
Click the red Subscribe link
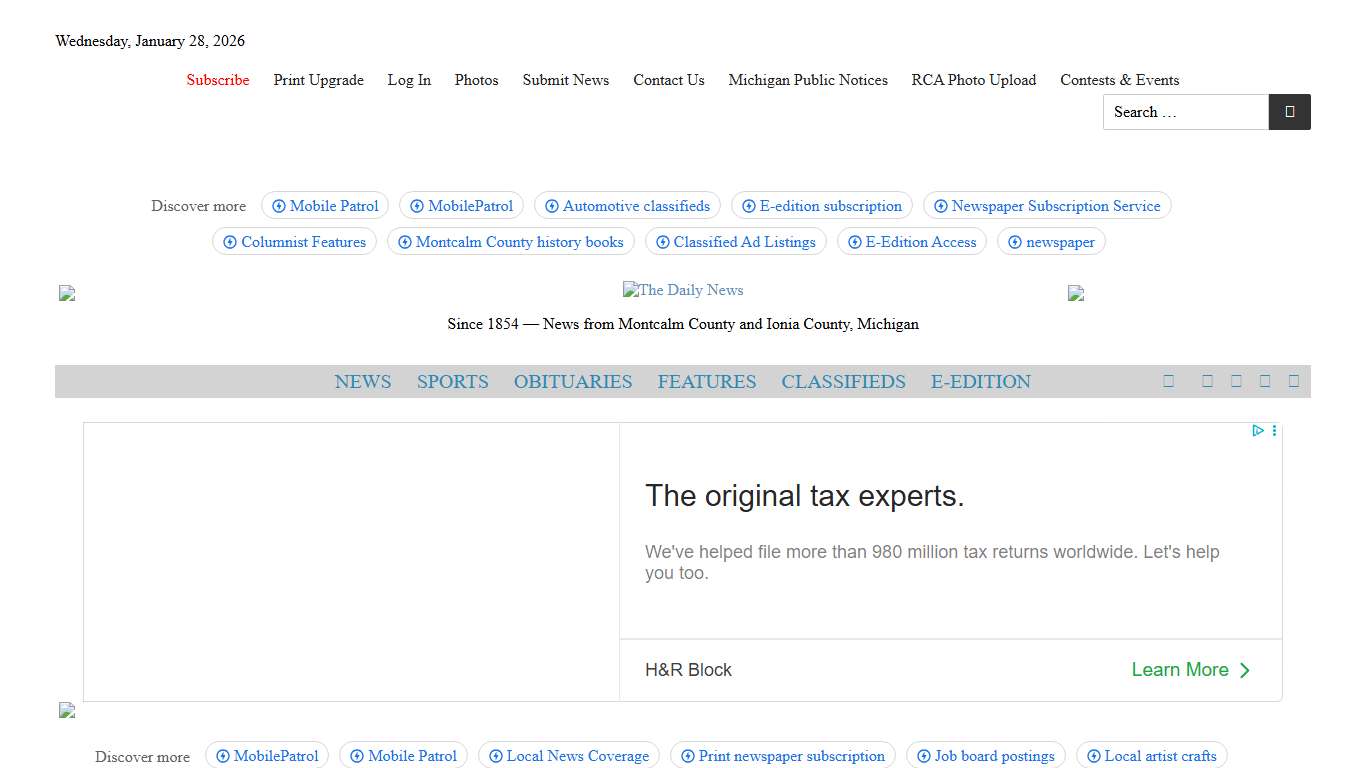click(218, 80)
